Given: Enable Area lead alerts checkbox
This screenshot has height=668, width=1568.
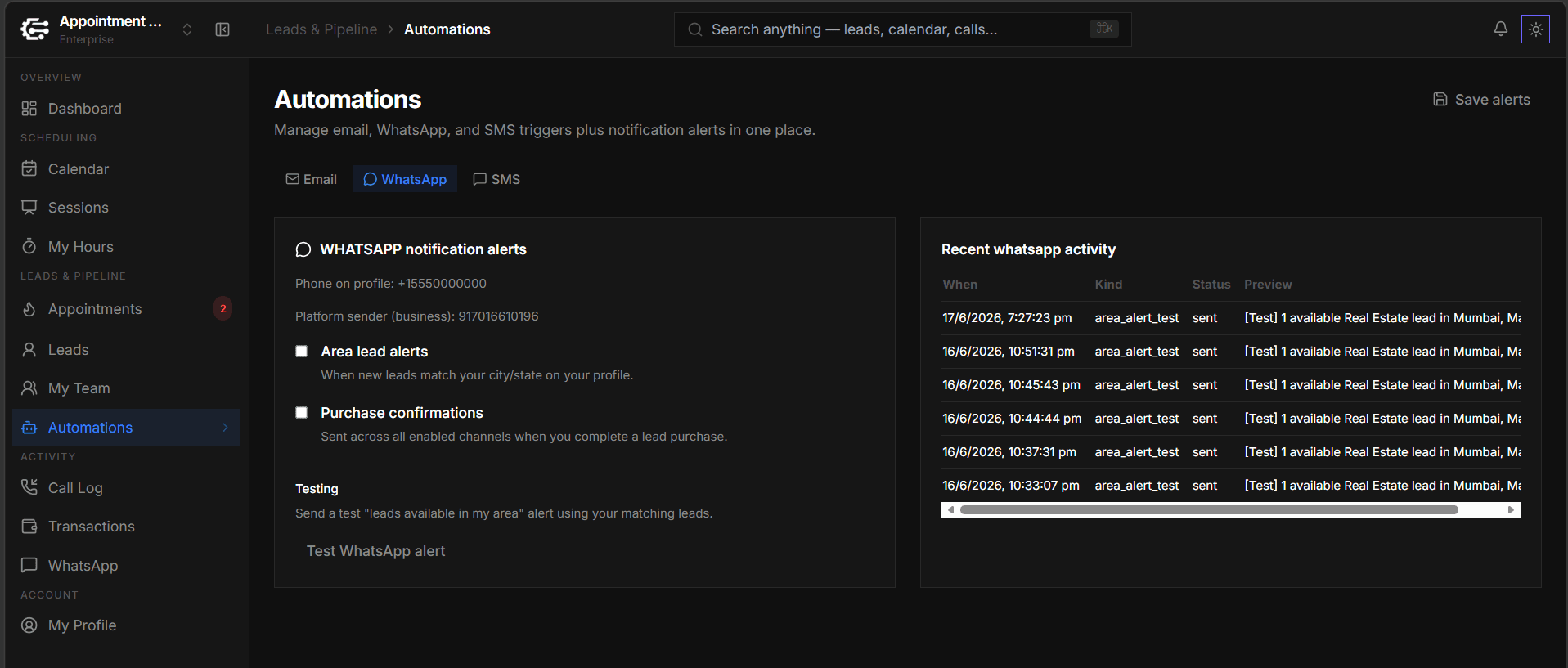Looking at the screenshot, I should click(x=302, y=352).
